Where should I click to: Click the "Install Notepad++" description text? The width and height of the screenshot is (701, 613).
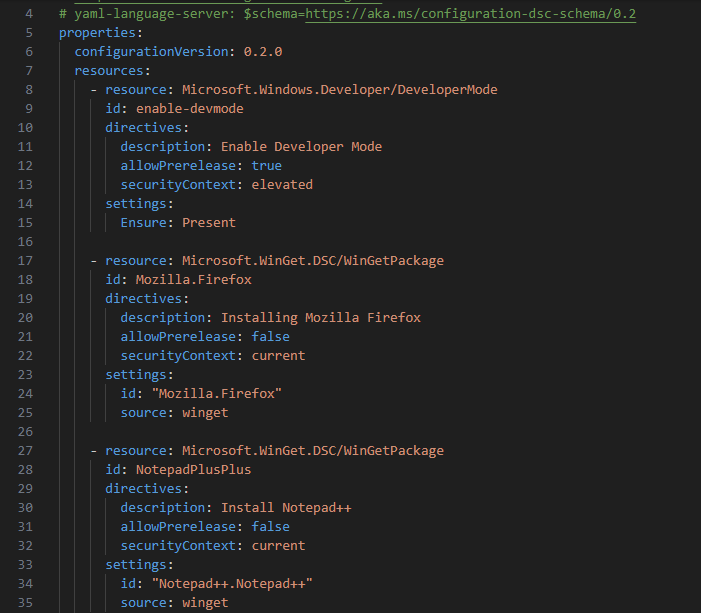tap(286, 508)
